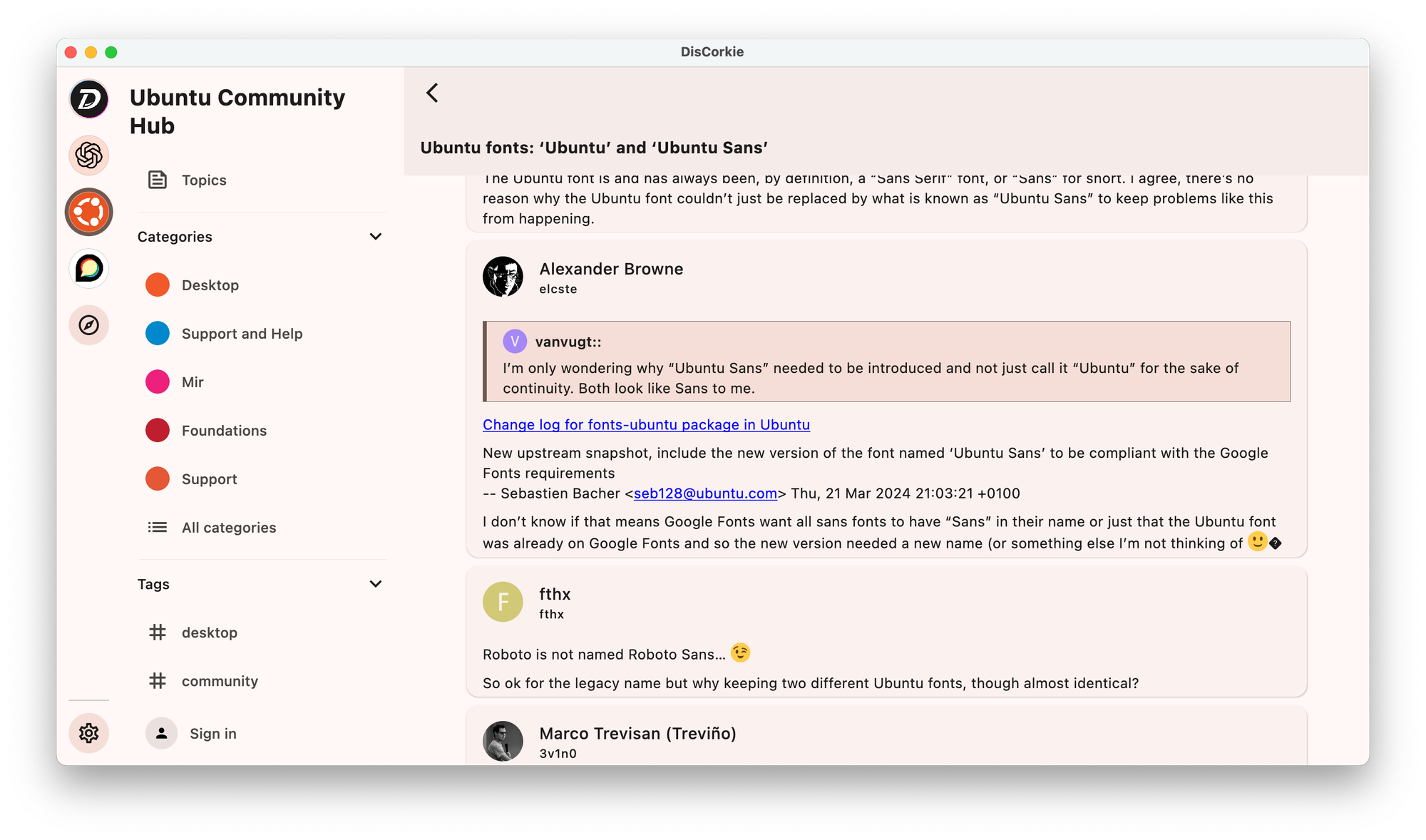Click the All categories list icon
The image size is (1426, 840).
tap(157, 527)
